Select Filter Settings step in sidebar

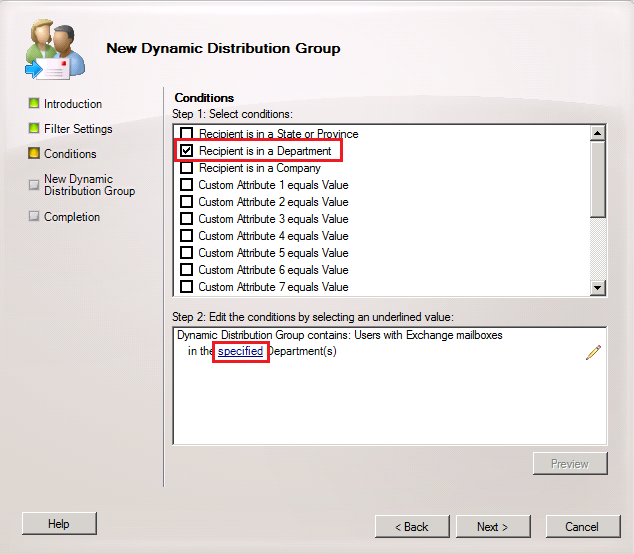coord(78,129)
